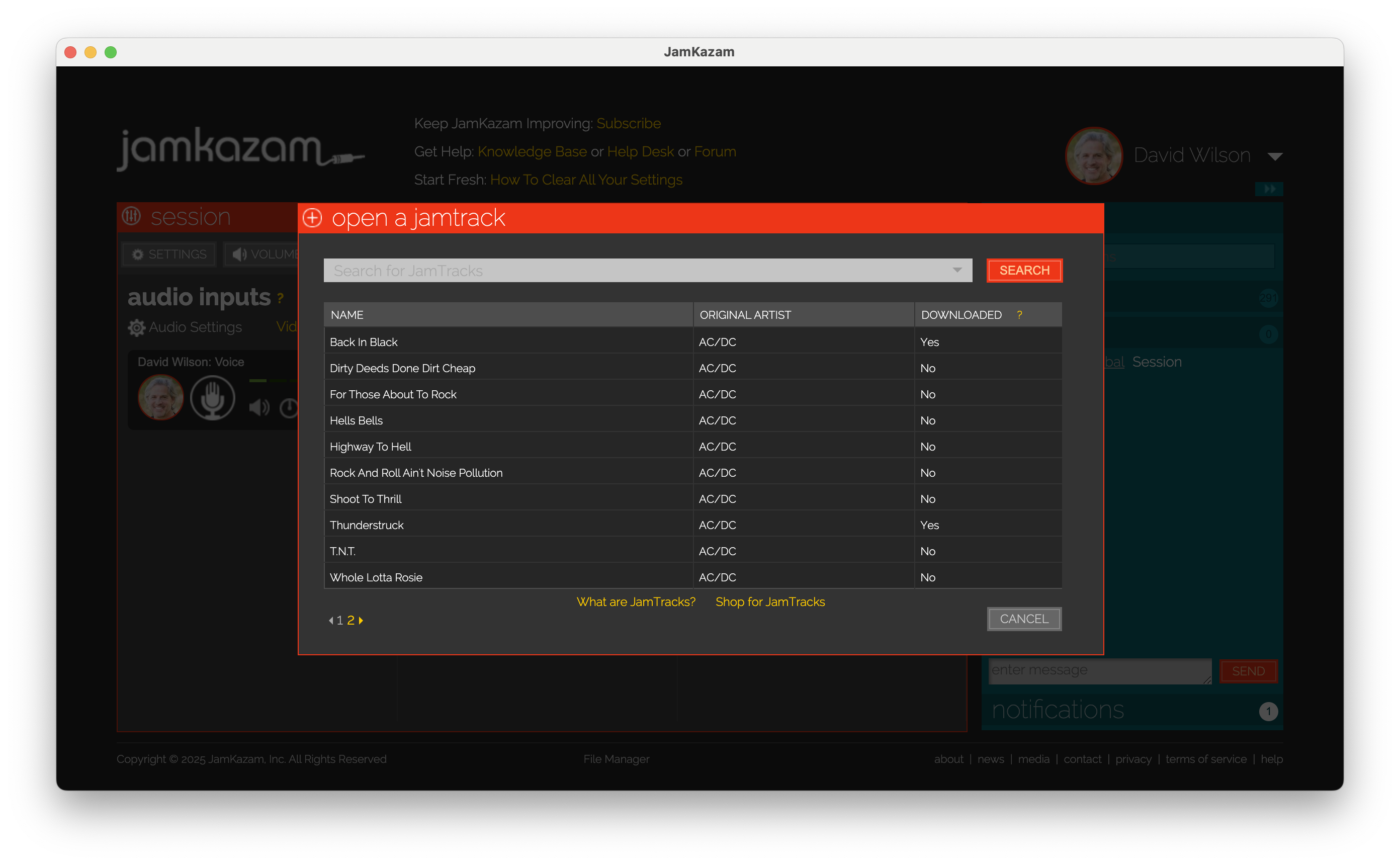
Task: Click the question mark next to audio inputs
Action: click(x=280, y=298)
